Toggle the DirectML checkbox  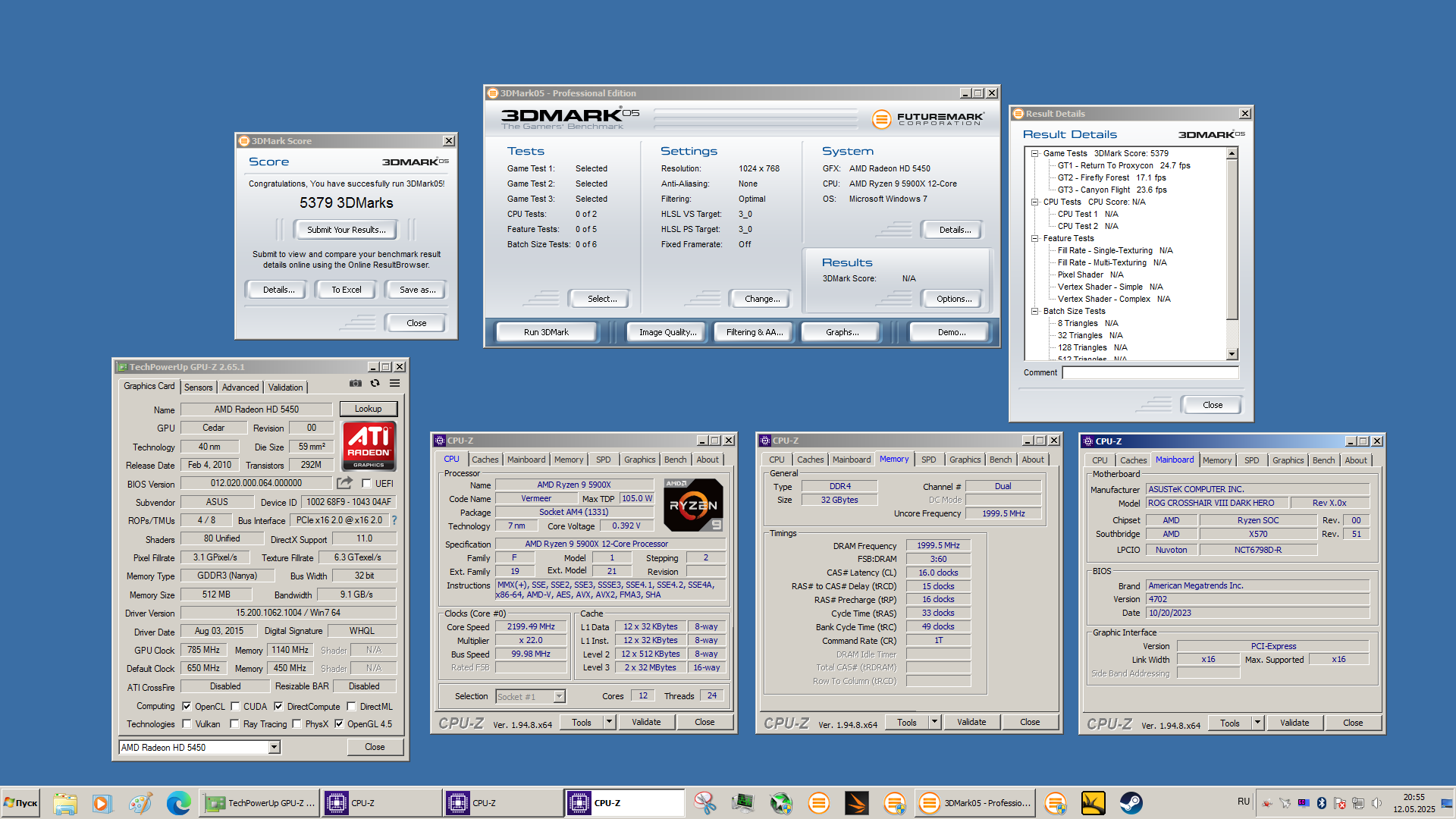tap(351, 706)
